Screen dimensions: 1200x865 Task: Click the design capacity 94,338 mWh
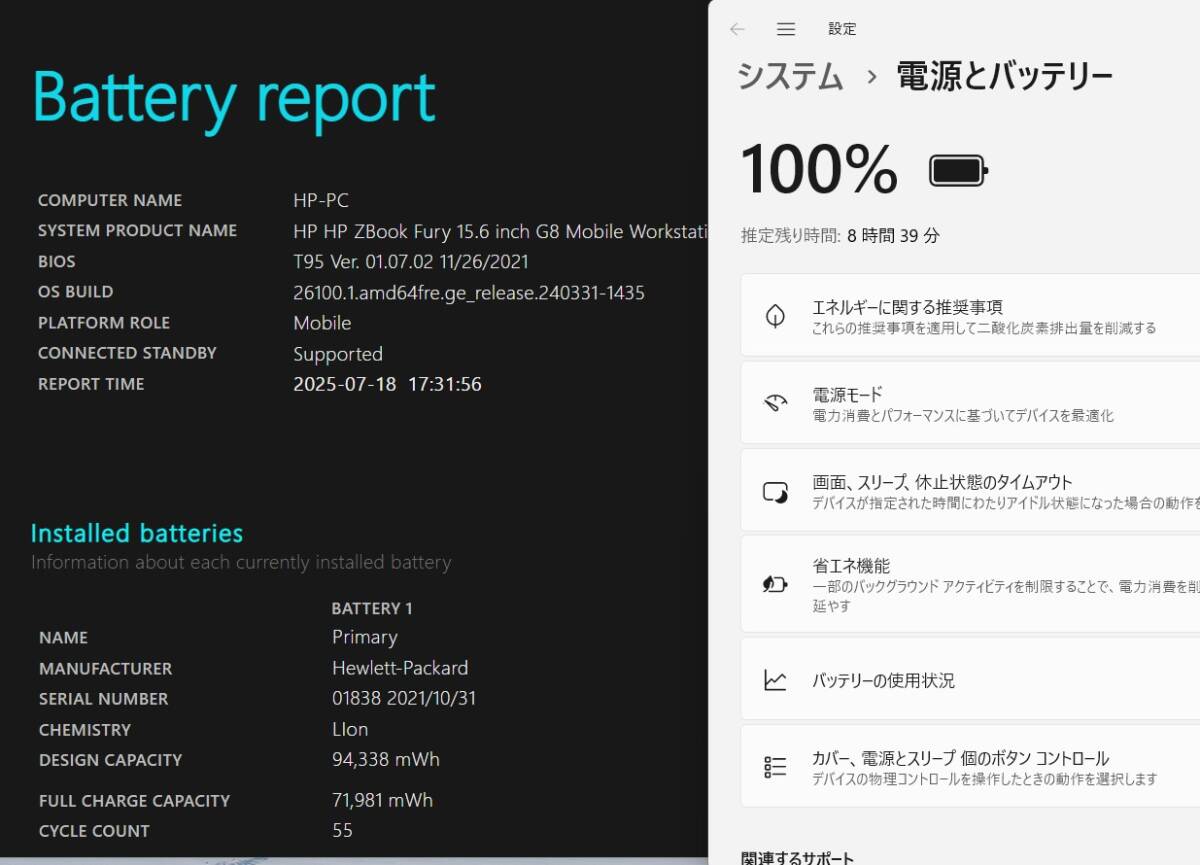[x=386, y=760]
